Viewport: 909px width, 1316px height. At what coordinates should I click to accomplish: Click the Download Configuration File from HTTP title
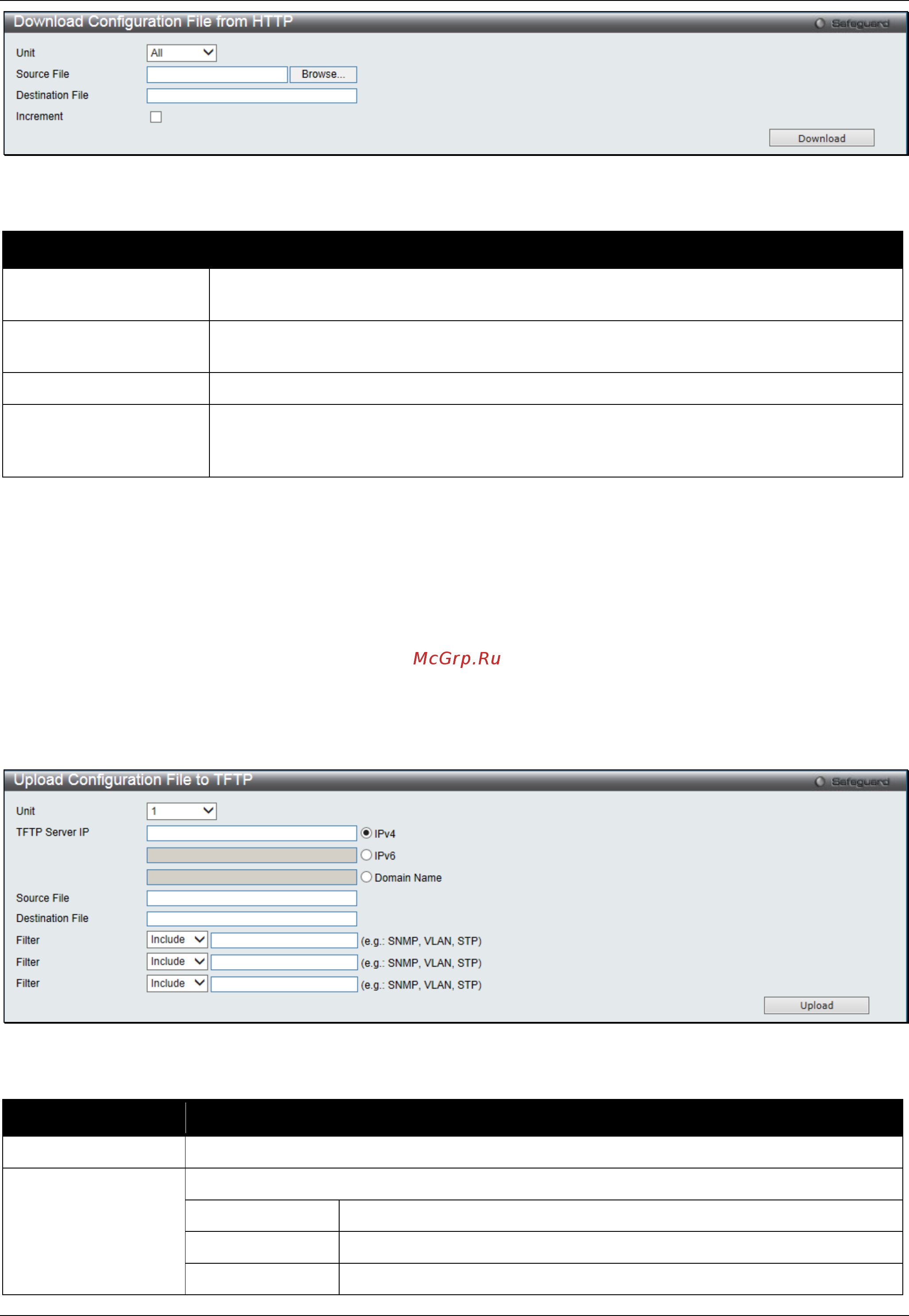(x=153, y=22)
